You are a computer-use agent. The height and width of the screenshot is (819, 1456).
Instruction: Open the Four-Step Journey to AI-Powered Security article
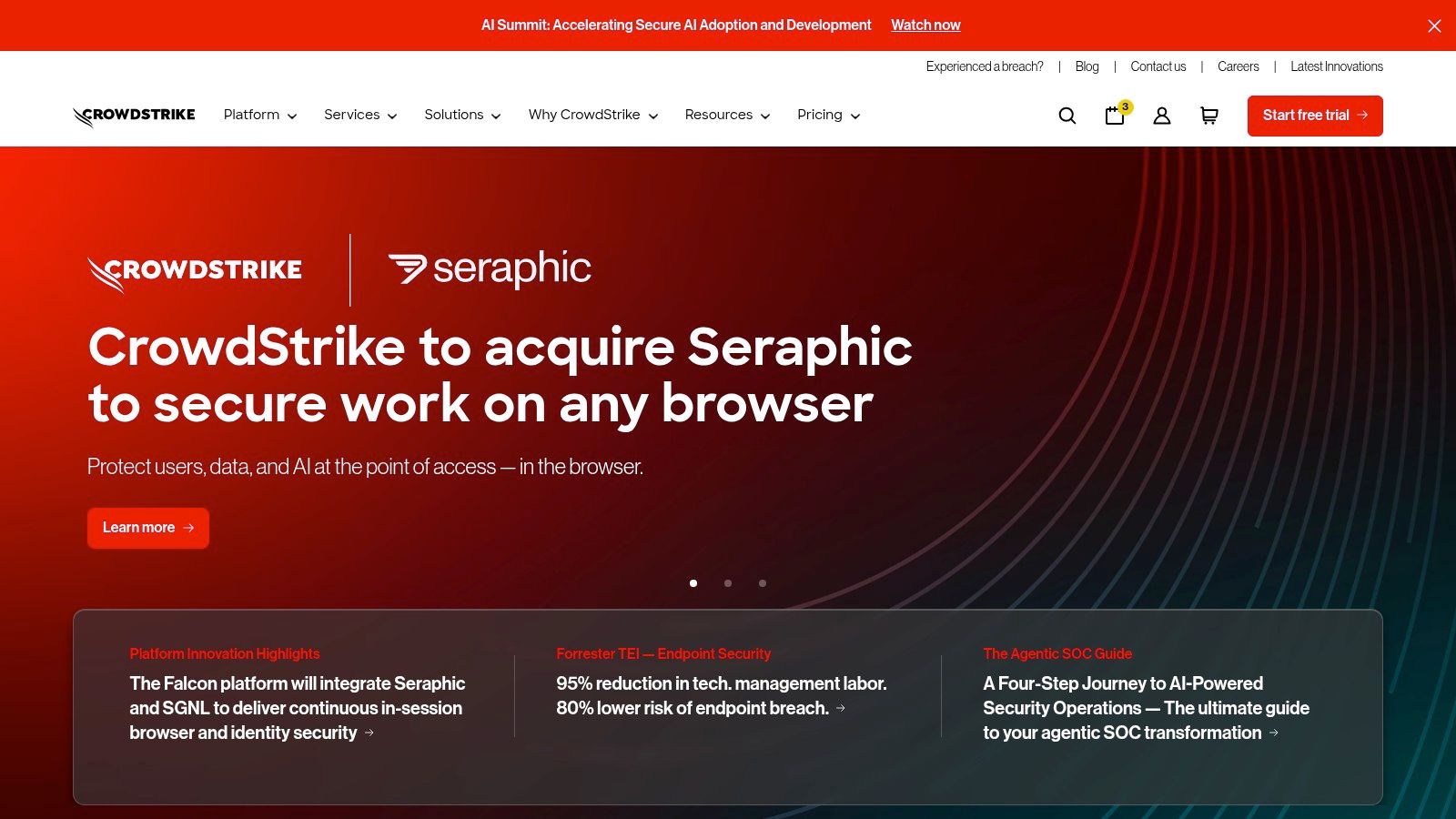(1147, 708)
